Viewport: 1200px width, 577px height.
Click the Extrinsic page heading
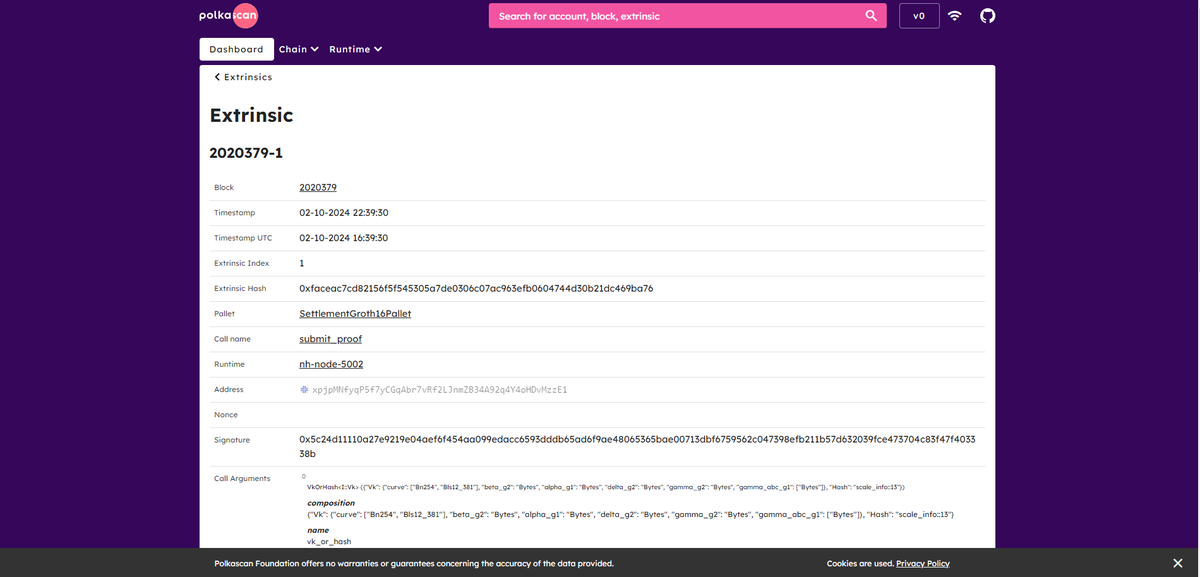tap(251, 115)
